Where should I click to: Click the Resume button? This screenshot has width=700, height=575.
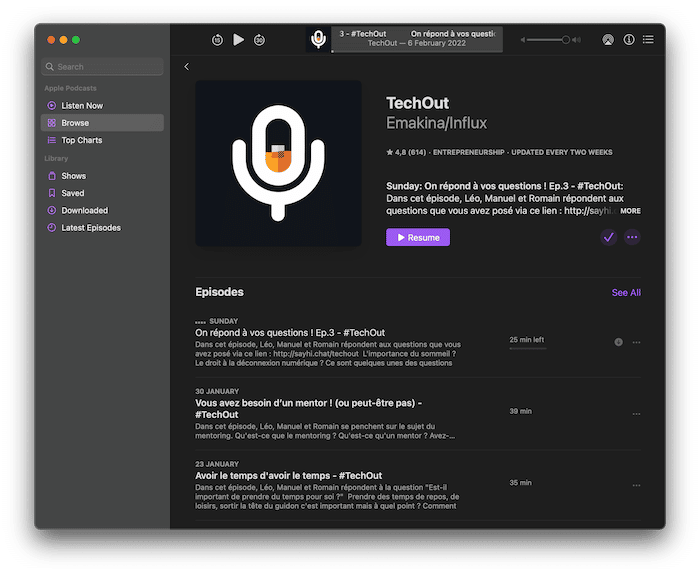(x=418, y=238)
